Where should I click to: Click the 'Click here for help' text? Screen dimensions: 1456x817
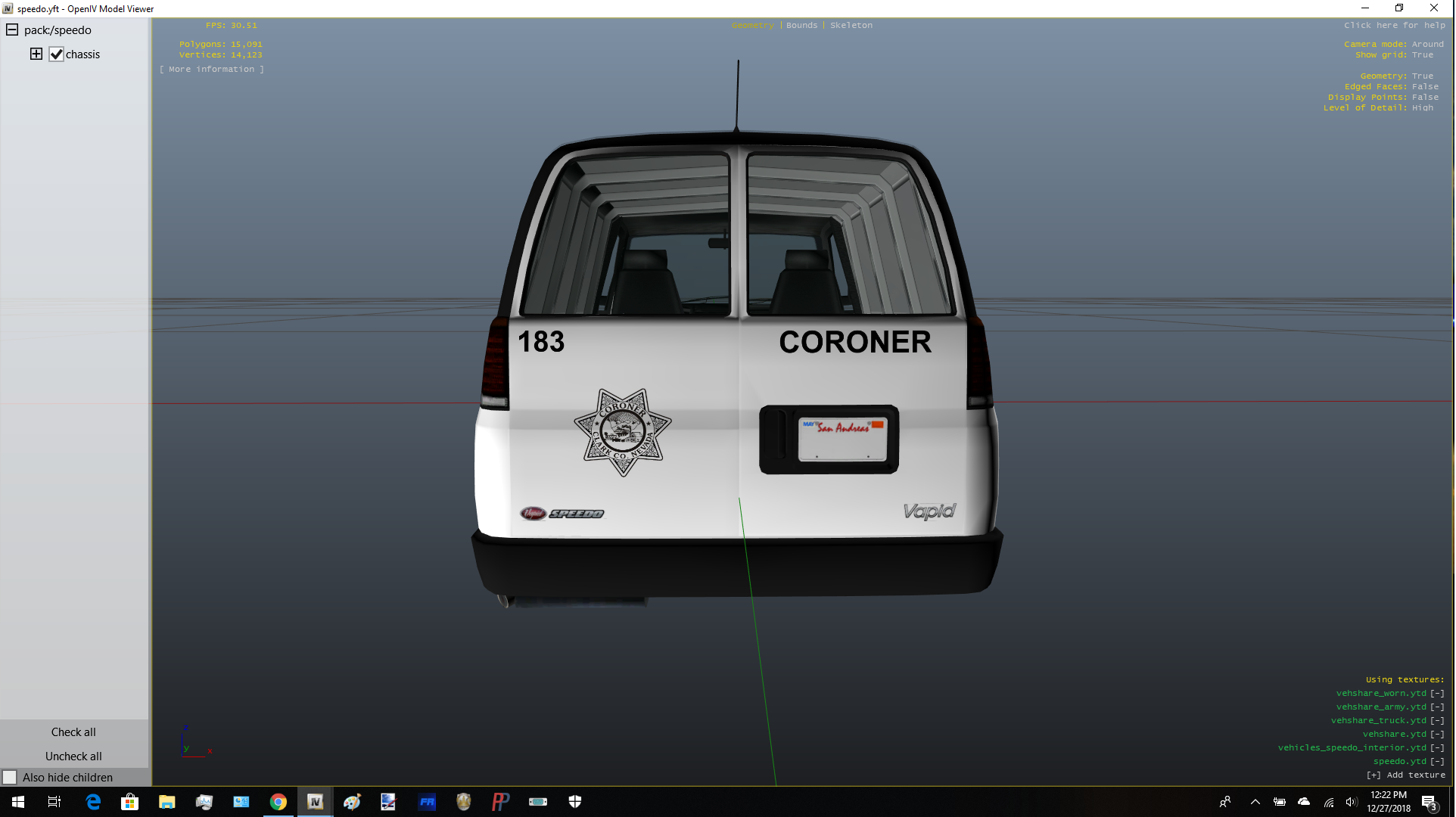point(1394,26)
